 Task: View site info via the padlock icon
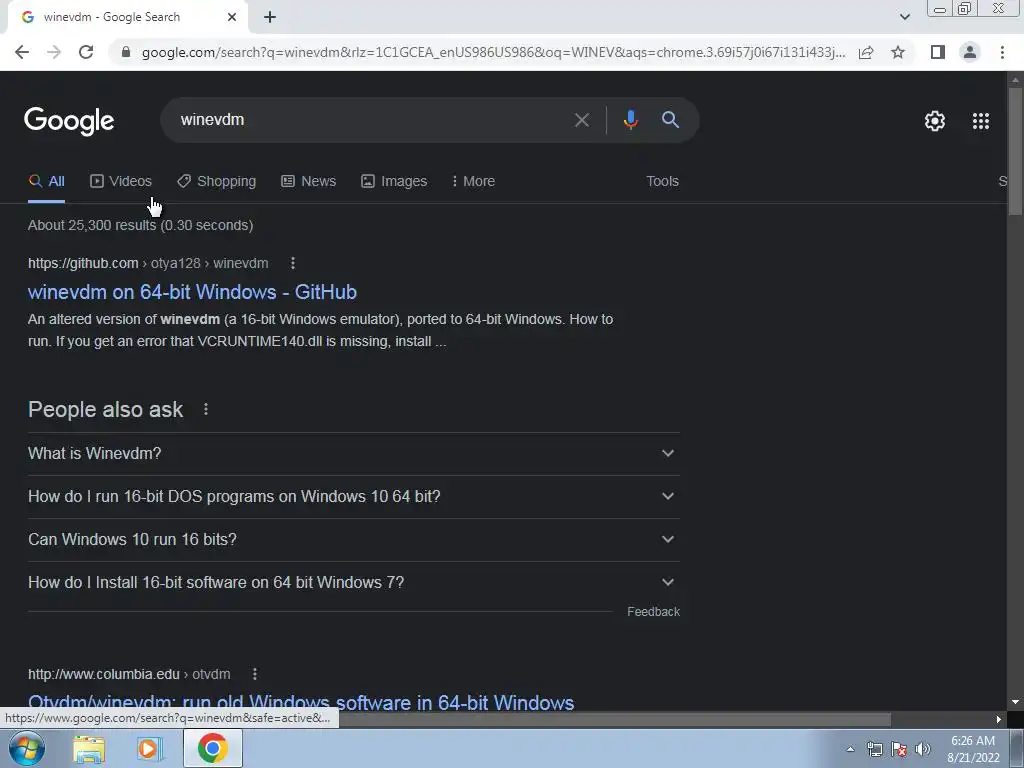coord(126,52)
